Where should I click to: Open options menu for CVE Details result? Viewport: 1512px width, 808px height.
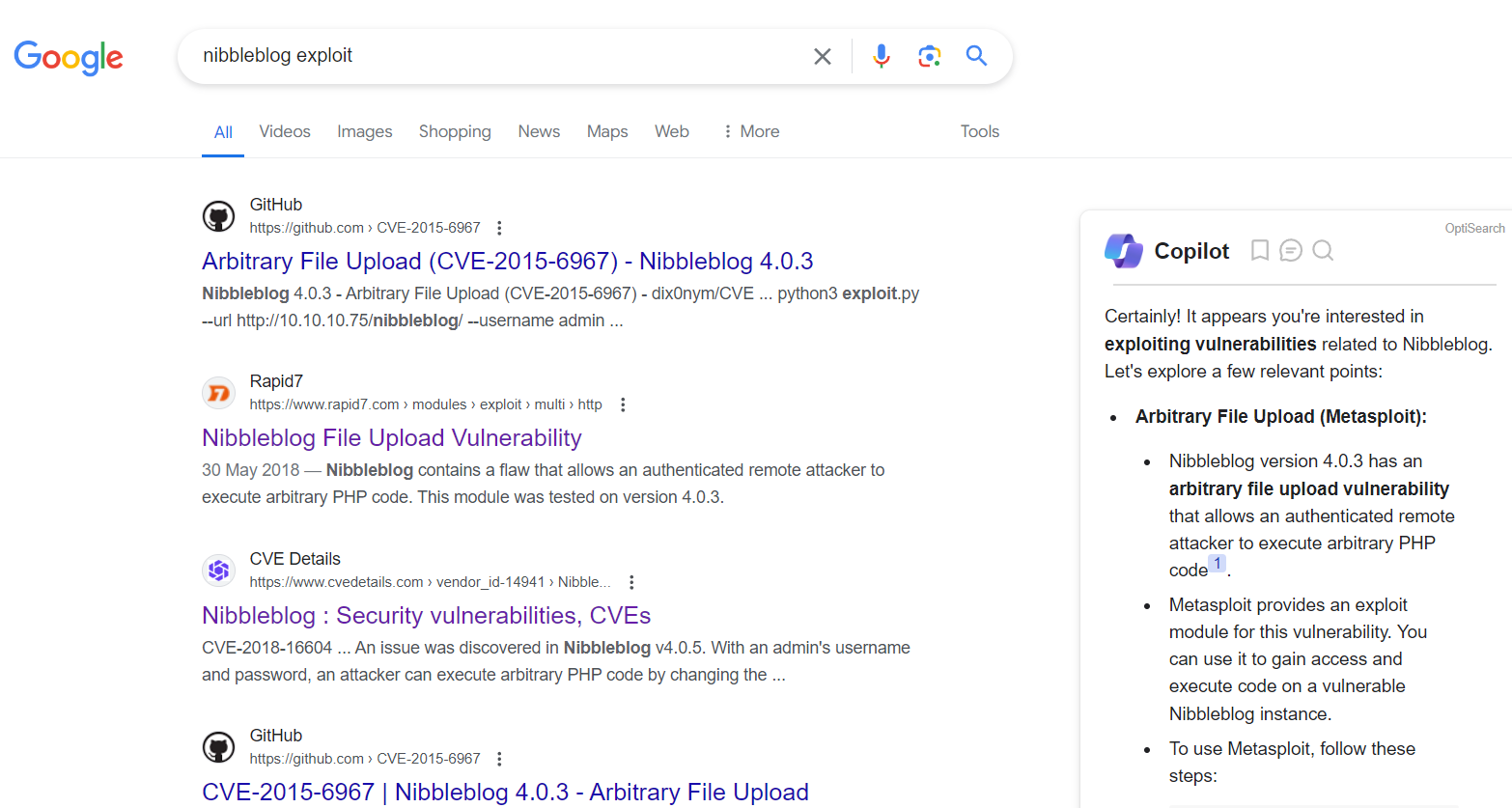point(631,582)
